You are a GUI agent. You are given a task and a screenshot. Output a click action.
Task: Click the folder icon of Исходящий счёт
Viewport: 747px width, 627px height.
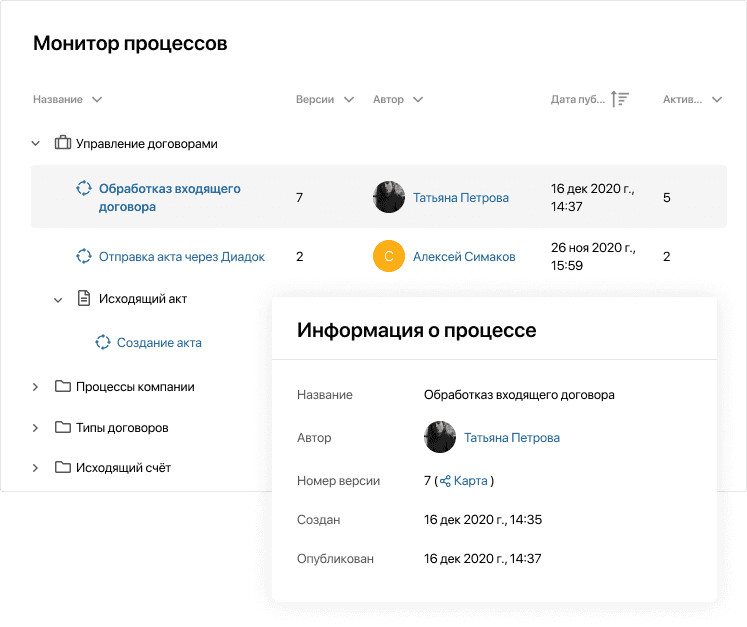[62, 467]
